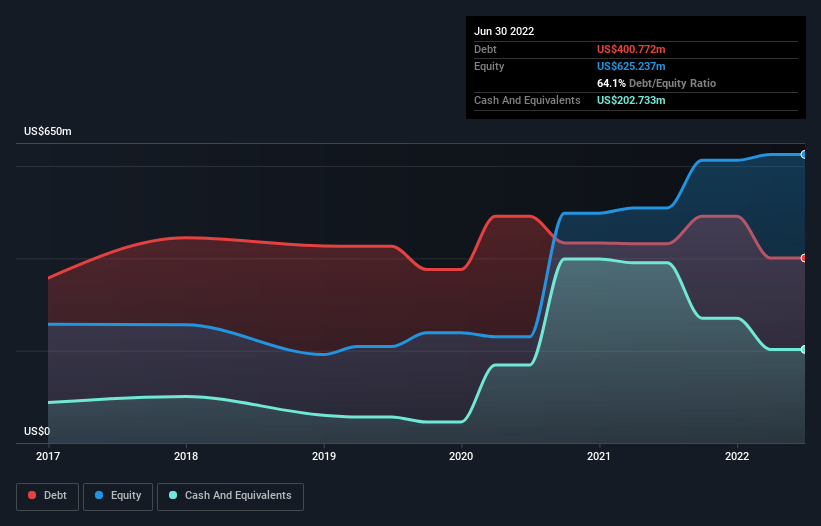Click the 64.1% Debt/Equity Ratio text

point(656,83)
